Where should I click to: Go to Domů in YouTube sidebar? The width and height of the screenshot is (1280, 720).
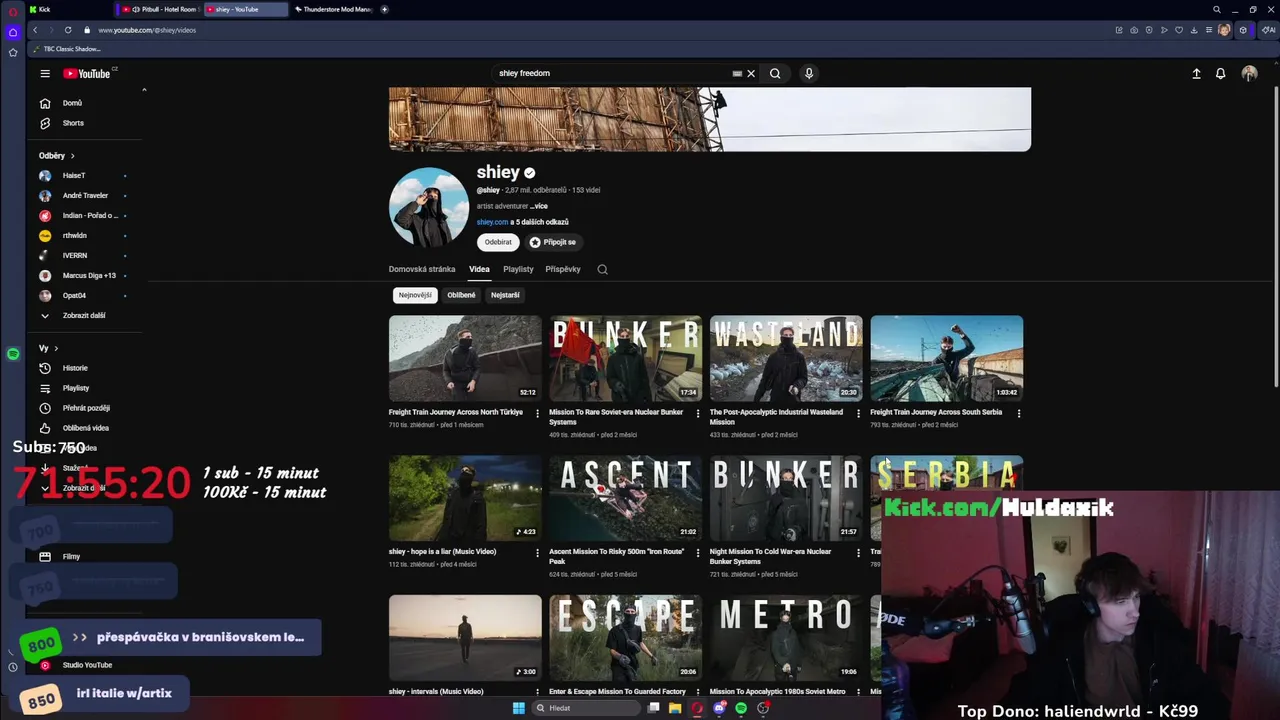point(72,103)
